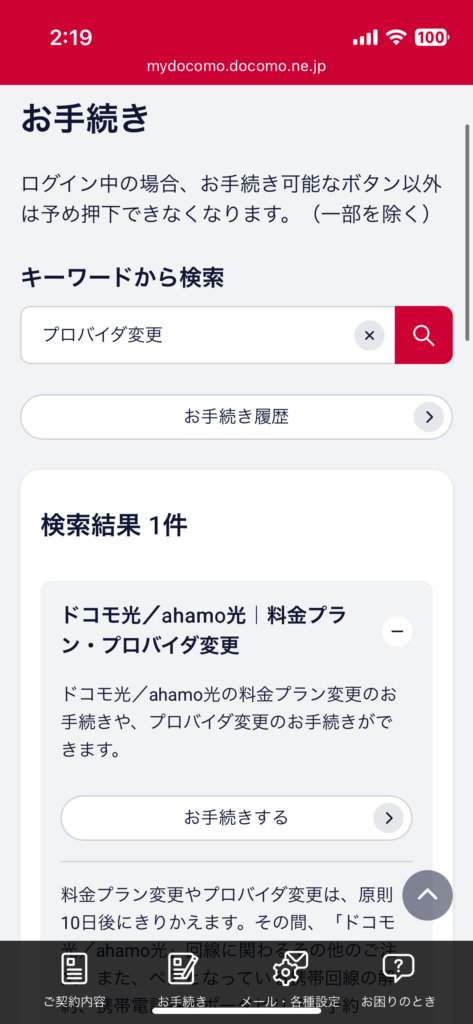Tap the cellular signal bars icon
This screenshot has width=473, height=1024.
pos(366,39)
